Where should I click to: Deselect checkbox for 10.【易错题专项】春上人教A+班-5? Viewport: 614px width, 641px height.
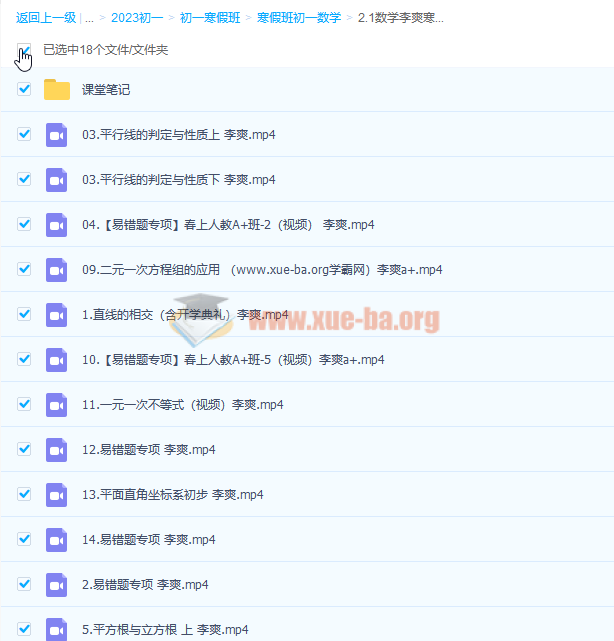coord(24,360)
